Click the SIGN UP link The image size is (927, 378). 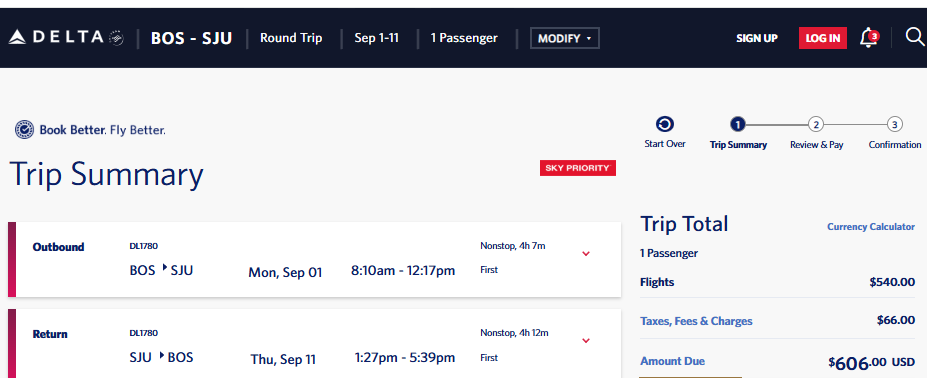click(757, 38)
